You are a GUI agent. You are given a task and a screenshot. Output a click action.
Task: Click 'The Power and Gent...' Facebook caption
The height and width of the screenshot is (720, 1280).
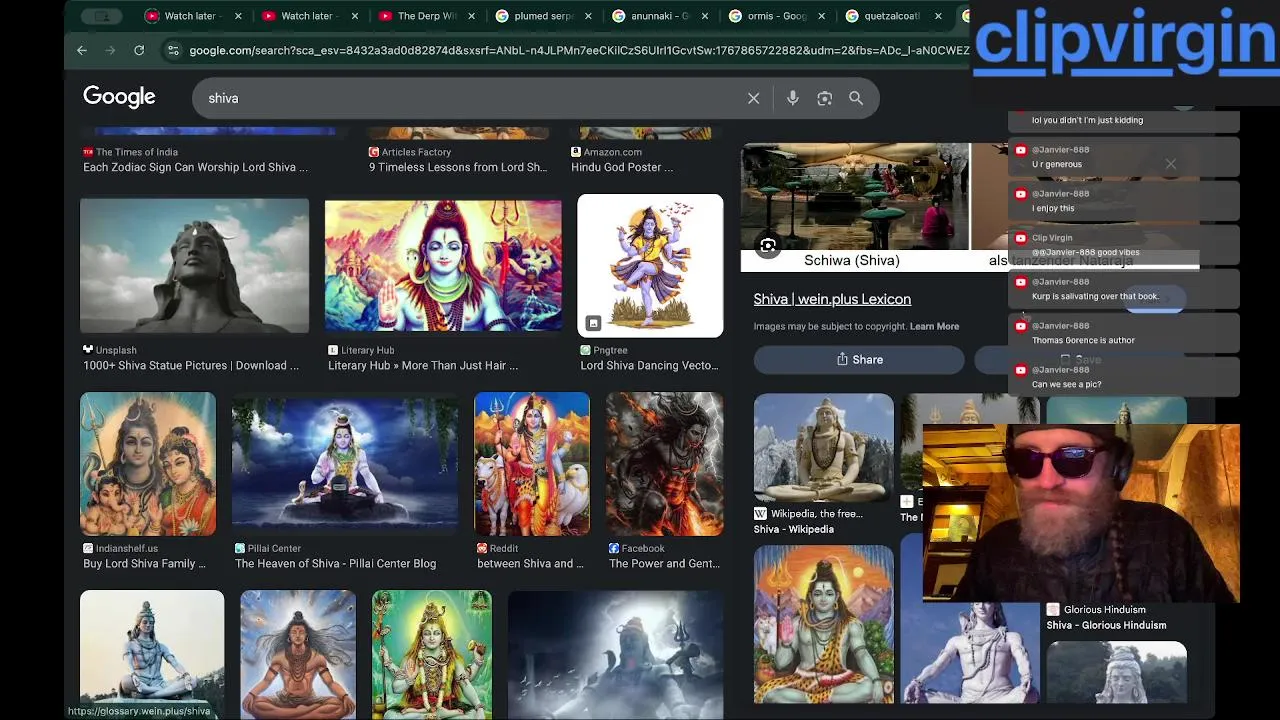click(665, 564)
